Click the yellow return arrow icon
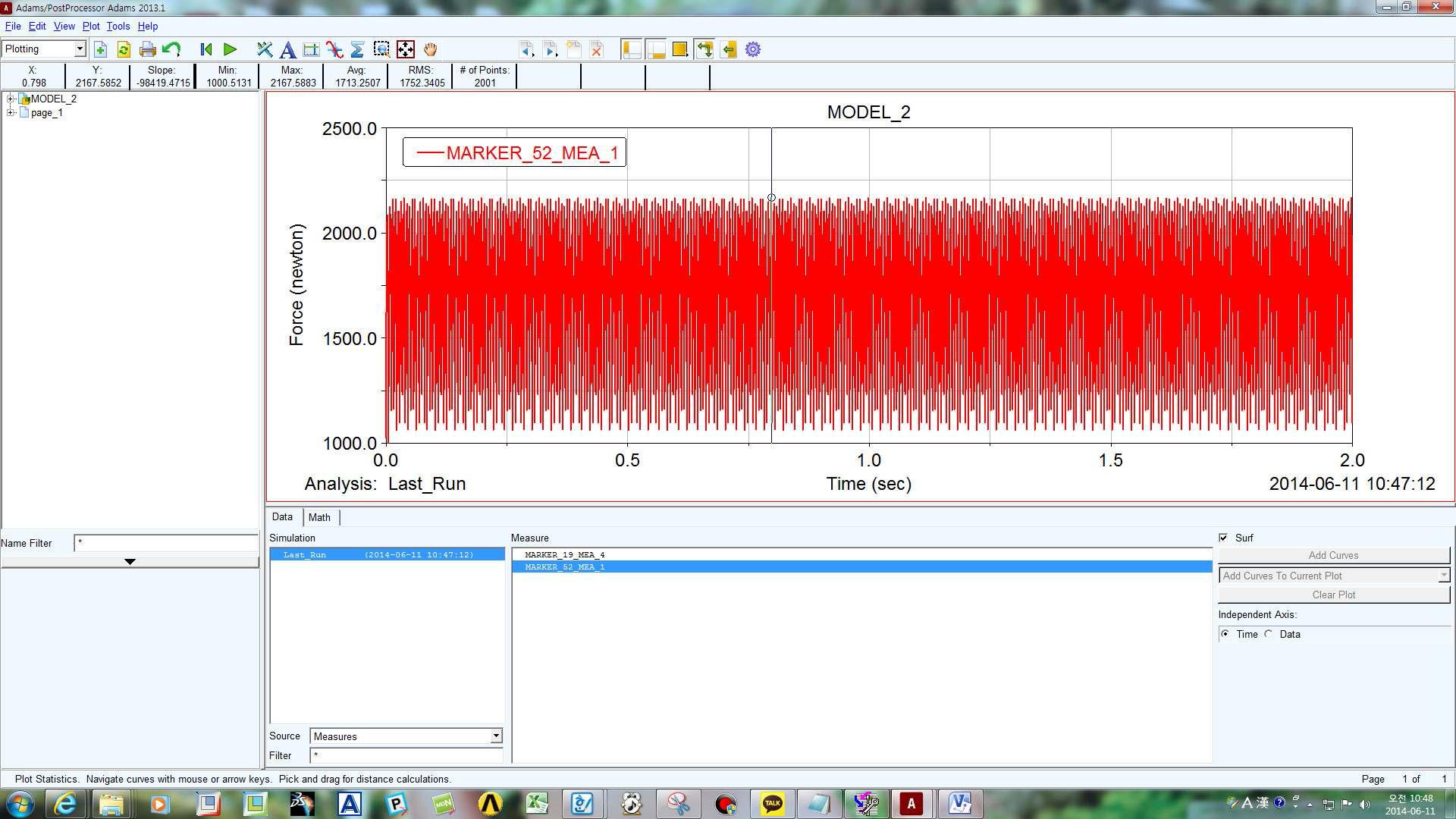 (729, 50)
